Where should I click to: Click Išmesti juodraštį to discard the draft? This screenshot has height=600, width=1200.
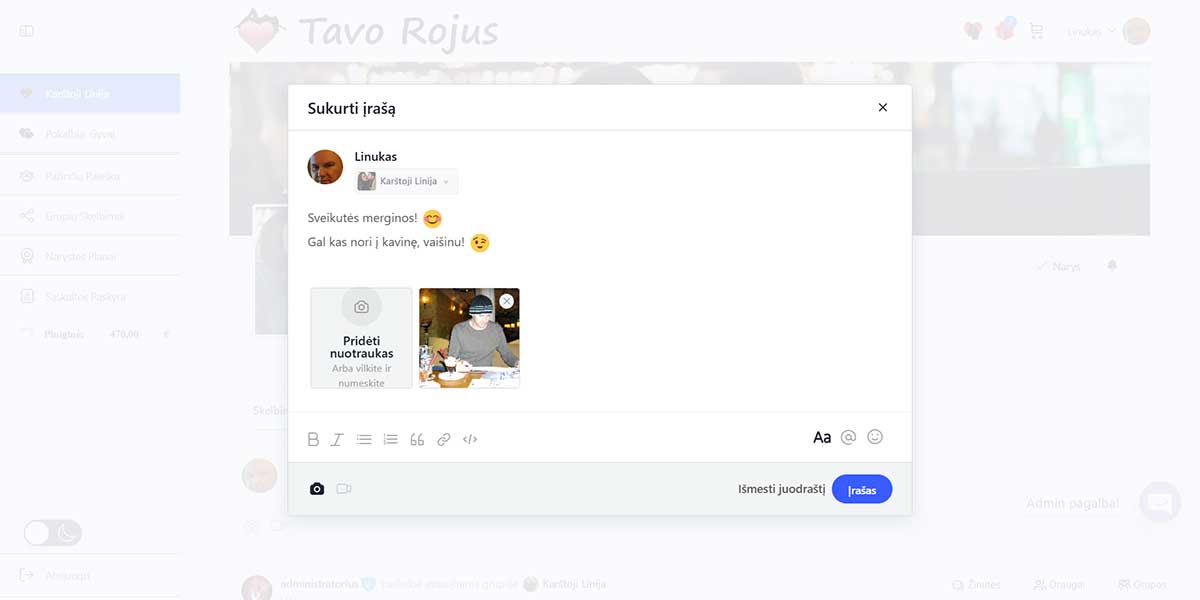pyautogui.click(x=781, y=489)
